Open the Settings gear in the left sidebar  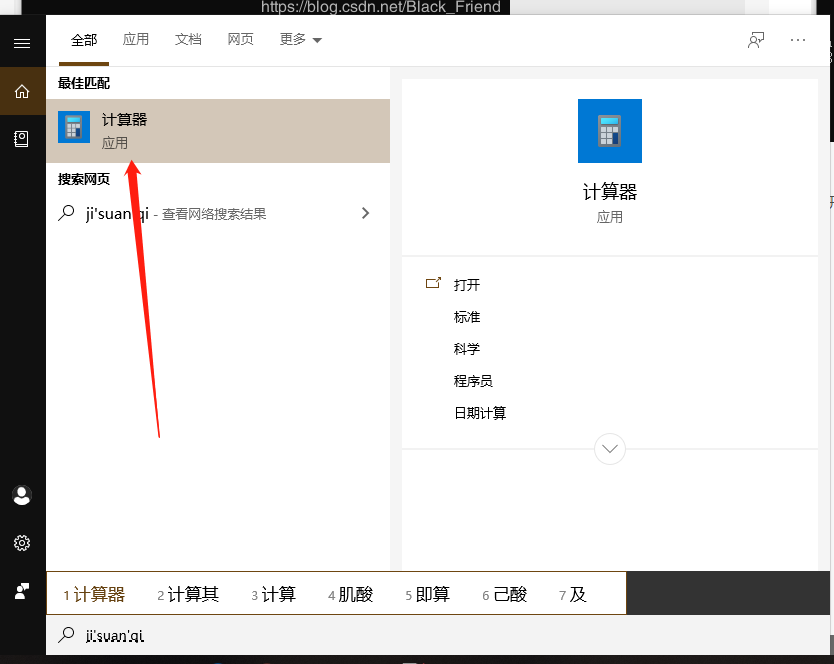pos(22,543)
